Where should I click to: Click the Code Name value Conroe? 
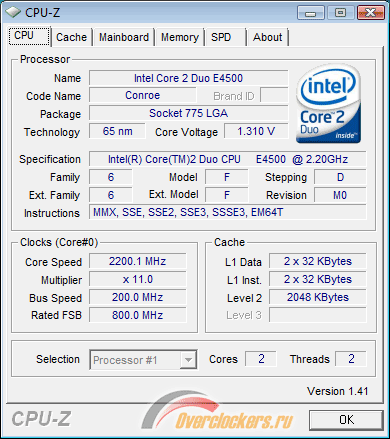[x=143, y=96]
